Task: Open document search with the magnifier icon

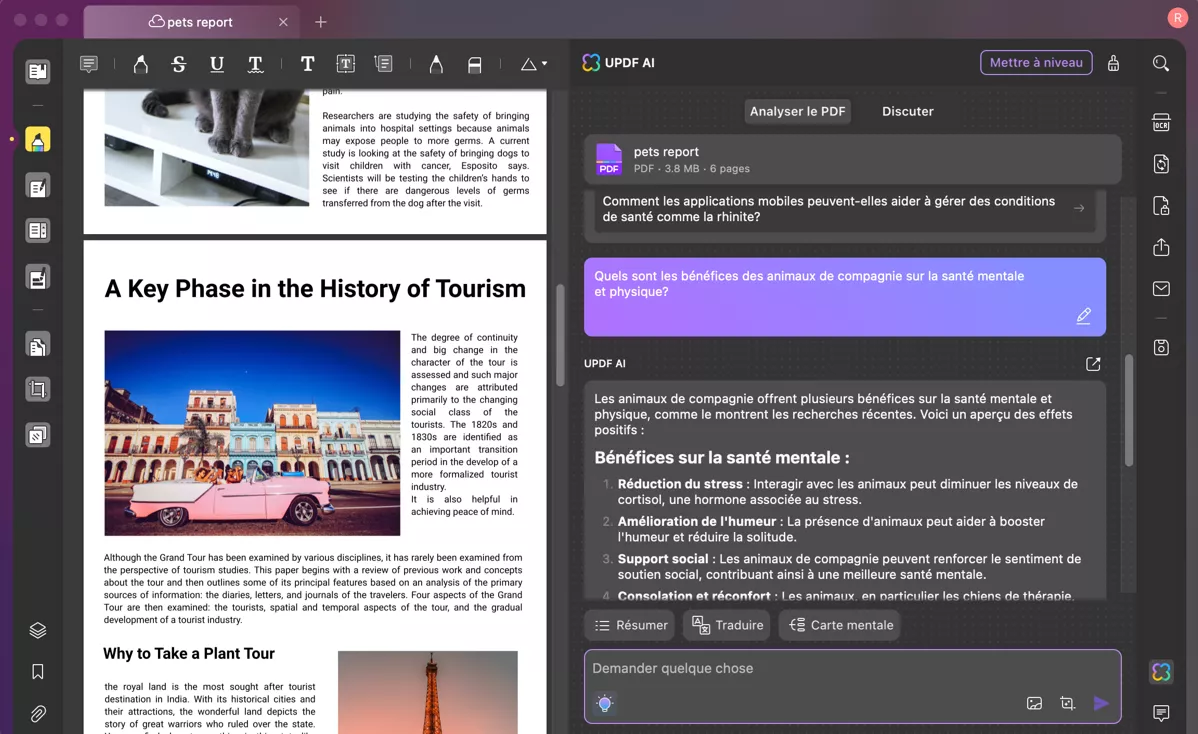Action: coord(1160,63)
